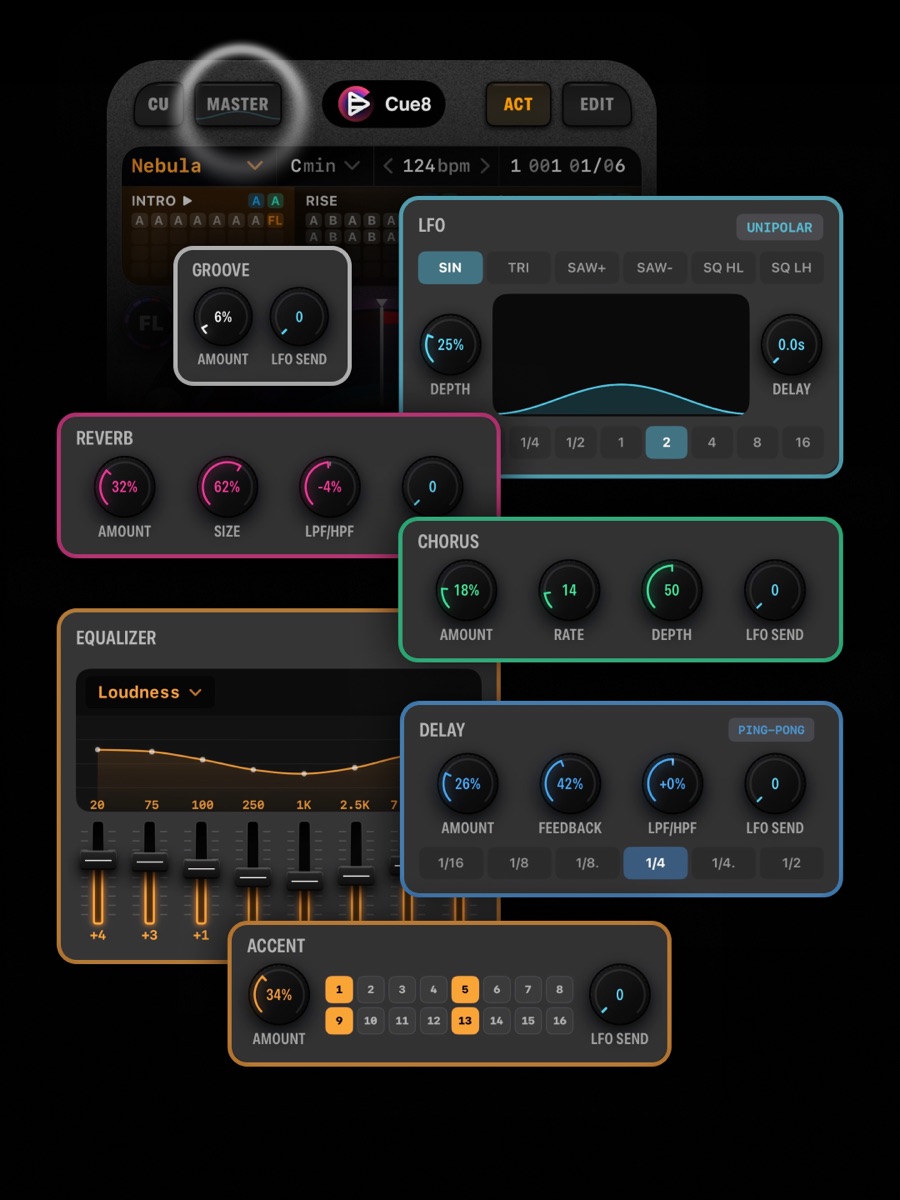Select the SAW+ LFO waveform
The image size is (900, 1200).
(586, 268)
